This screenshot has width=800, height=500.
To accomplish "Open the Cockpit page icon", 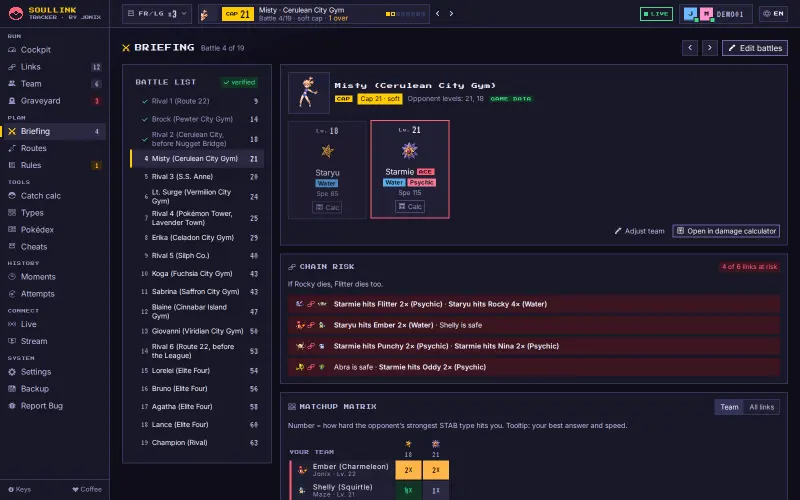I will coord(12,50).
